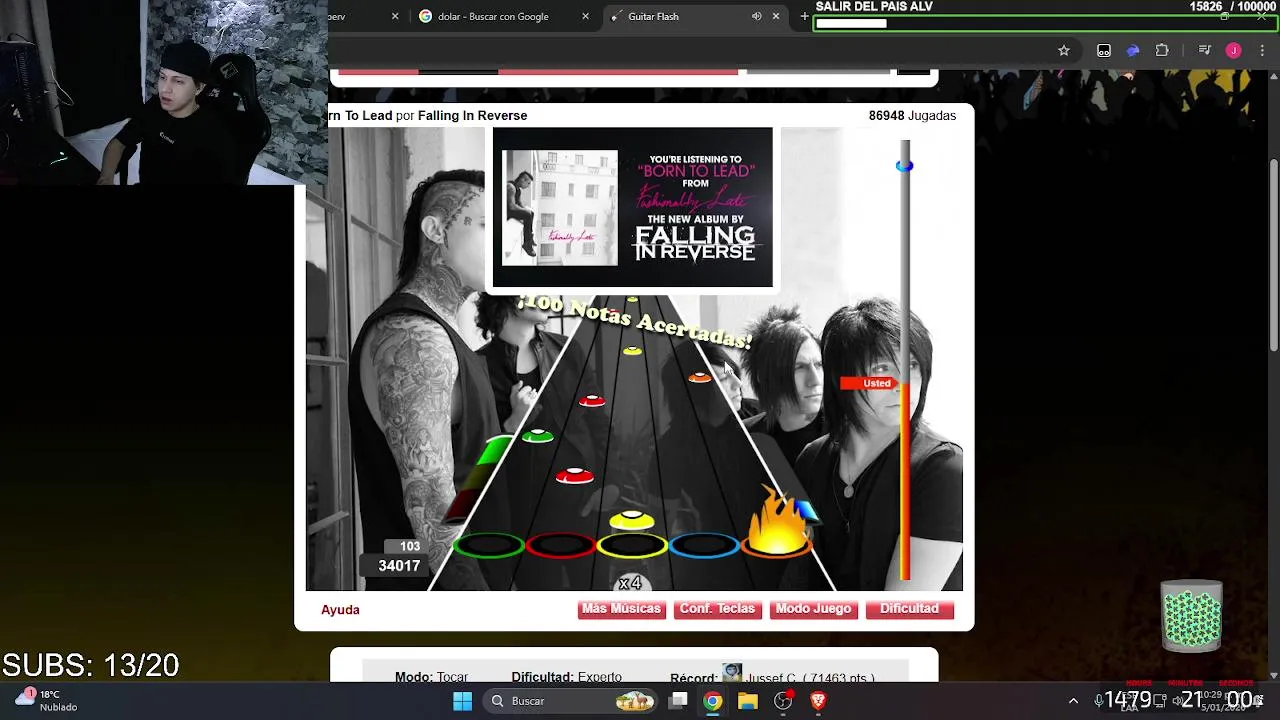Click the green gem jar overlay icon
The height and width of the screenshot is (720, 1280).
(x=1191, y=616)
